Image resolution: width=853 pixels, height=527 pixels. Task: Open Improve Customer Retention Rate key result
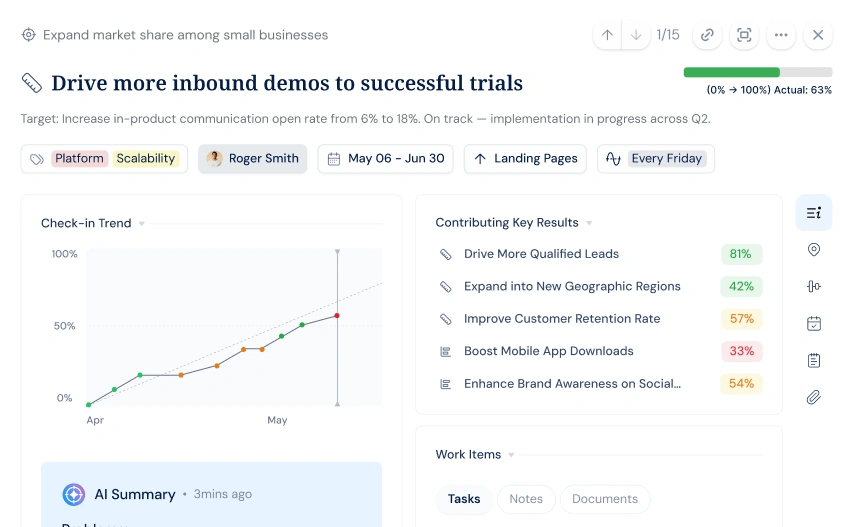click(562, 319)
